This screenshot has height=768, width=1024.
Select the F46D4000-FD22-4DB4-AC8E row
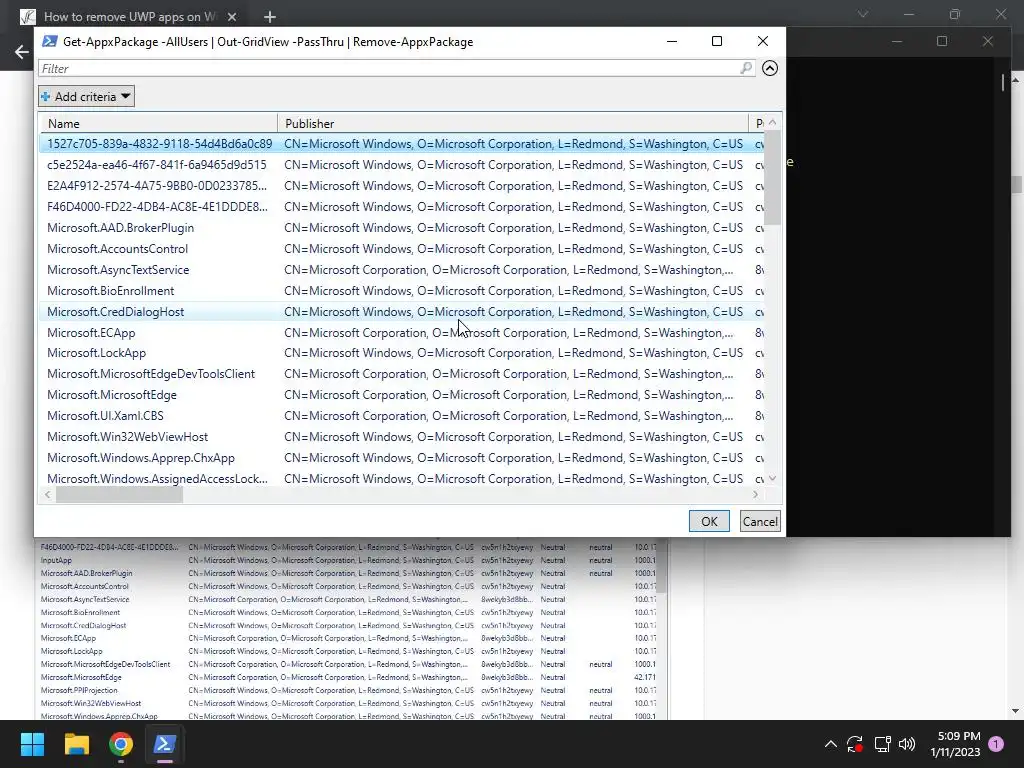(x=402, y=206)
